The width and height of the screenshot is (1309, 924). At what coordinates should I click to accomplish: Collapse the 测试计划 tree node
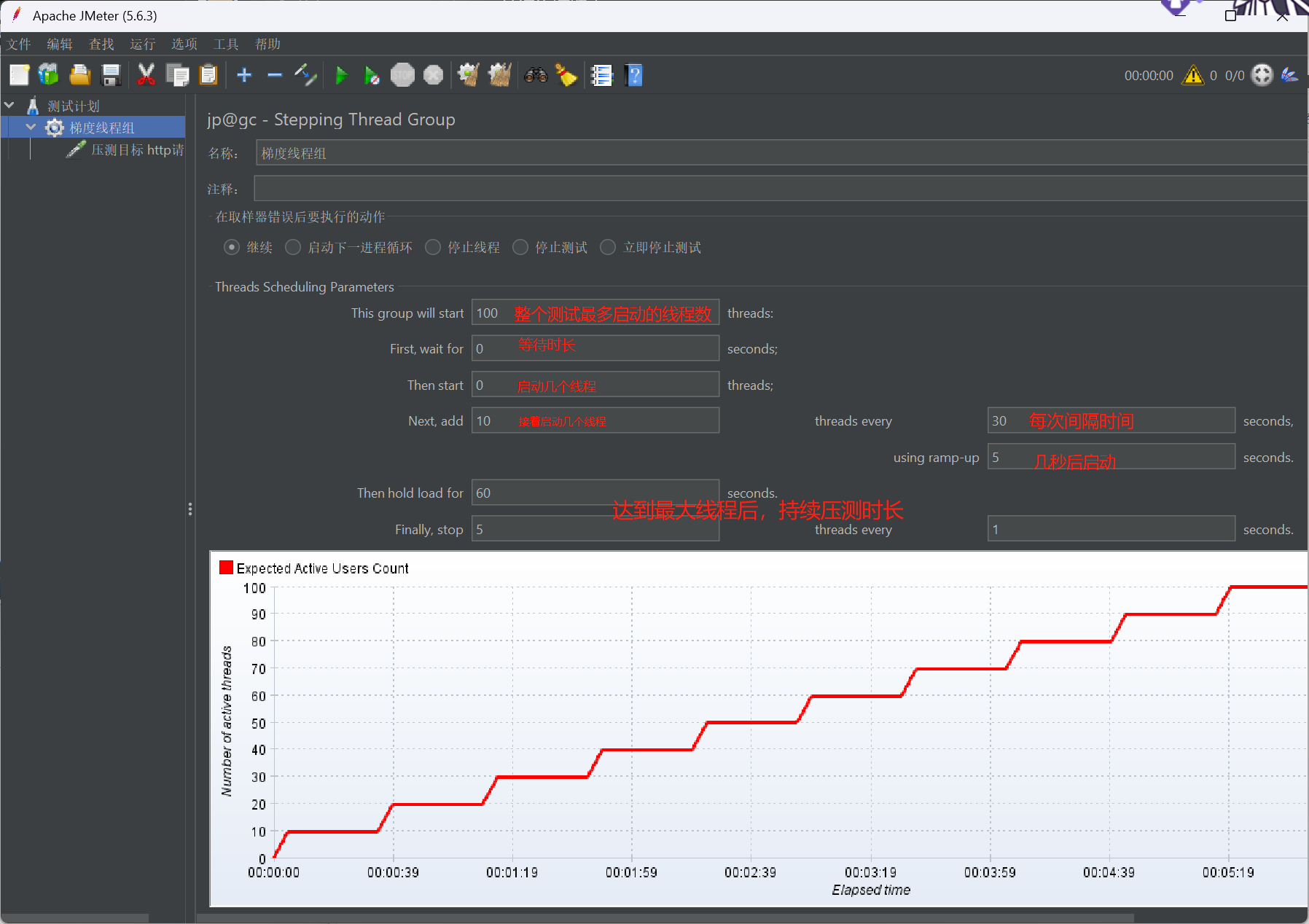click(9, 106)
